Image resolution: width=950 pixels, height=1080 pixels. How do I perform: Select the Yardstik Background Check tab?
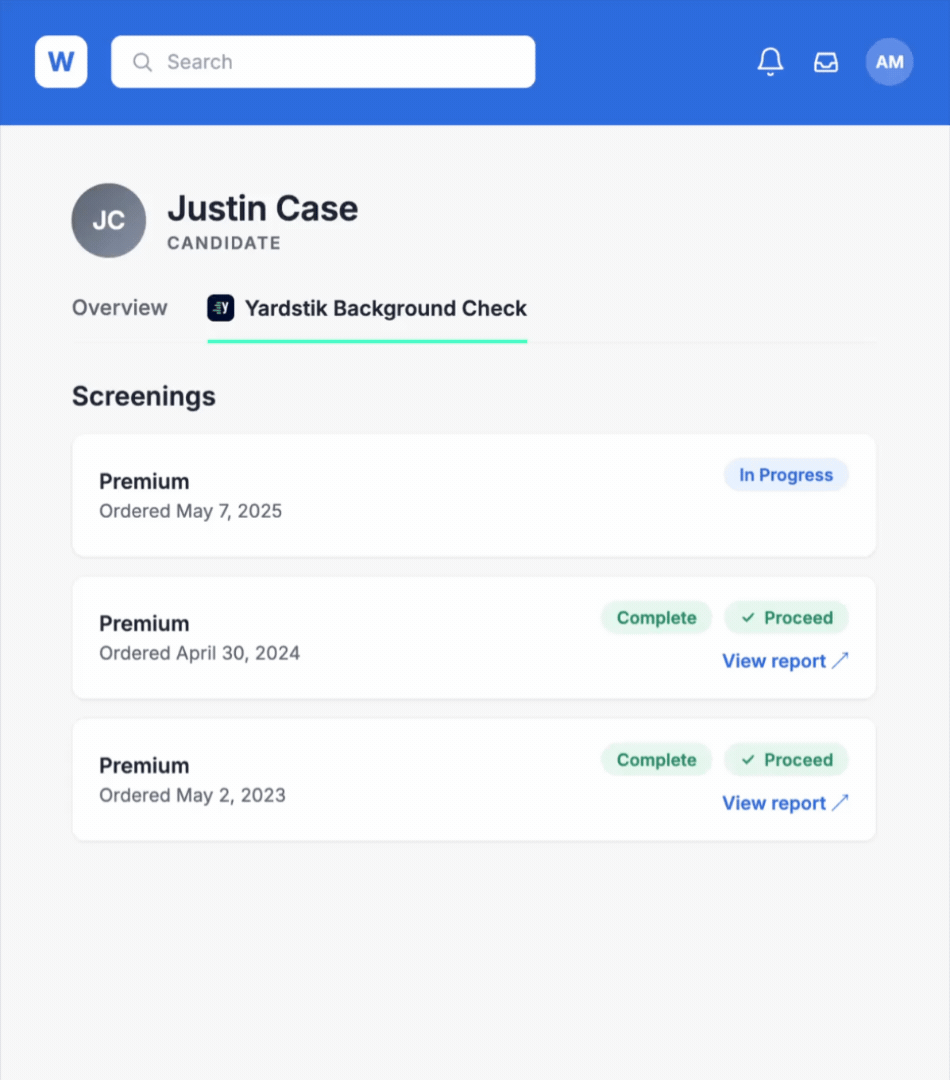367,309
